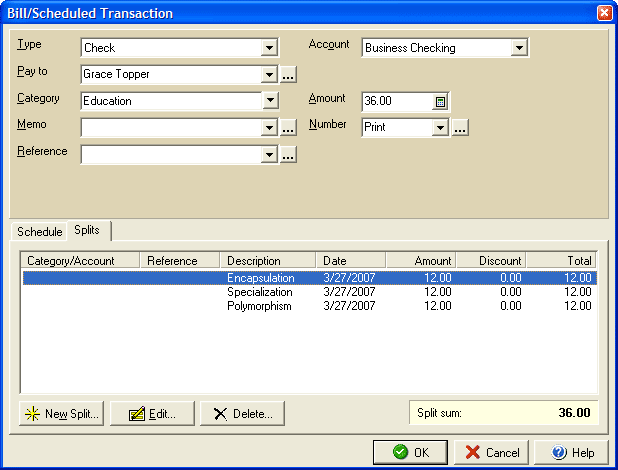This screenshot has height=470, width=618.
Task: Open the Pay to dropdown list
Action: pyautogui.click(x=268, y=74)
